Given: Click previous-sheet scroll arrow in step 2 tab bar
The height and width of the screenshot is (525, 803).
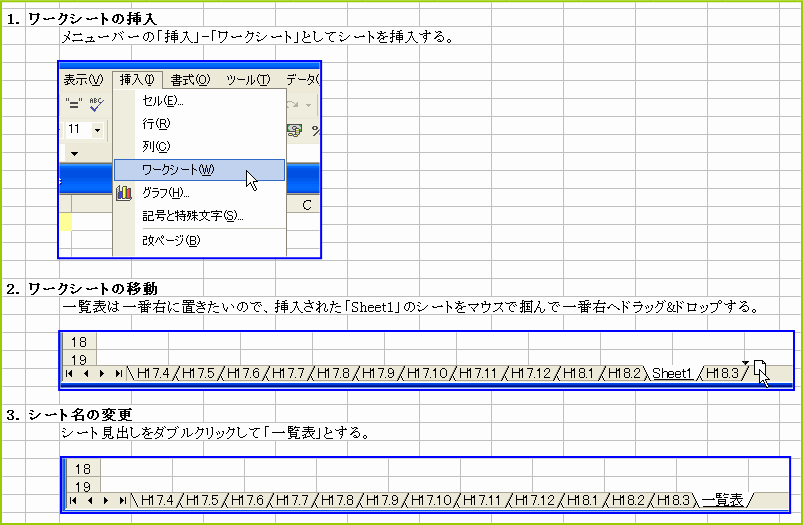Looking at the screenshot, I should pyautogui.click(x=86, y=374).
